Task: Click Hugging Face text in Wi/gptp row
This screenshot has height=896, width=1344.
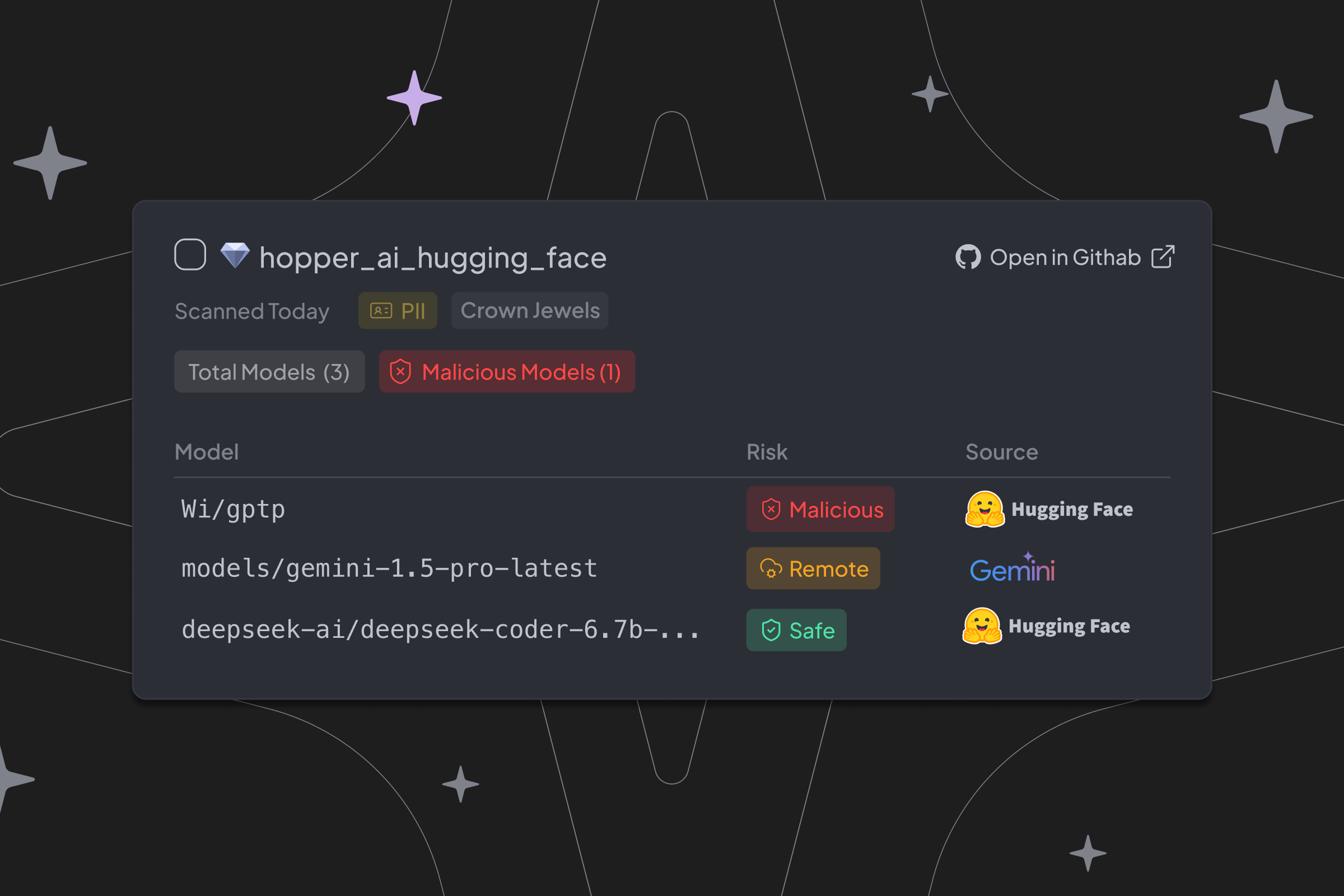Action: [x=1072, y=509]
